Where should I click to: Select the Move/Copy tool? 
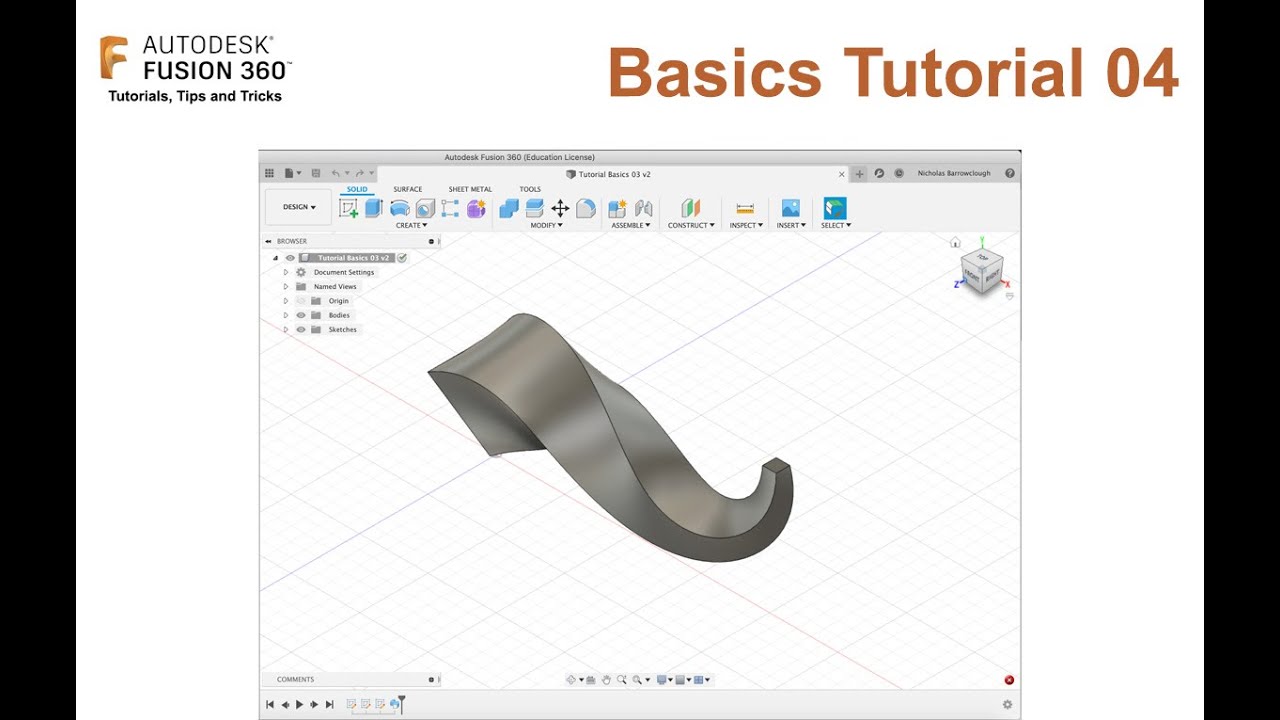560,208
